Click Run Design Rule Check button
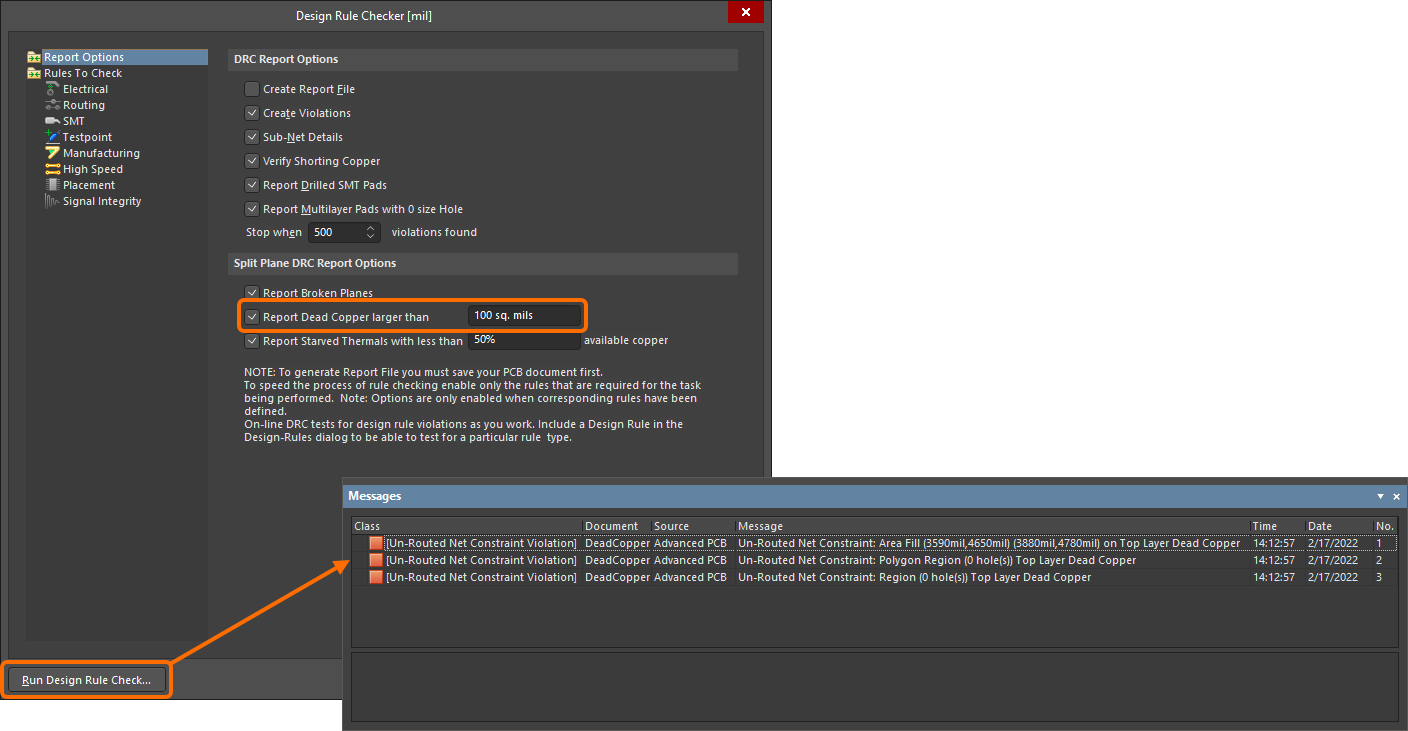 tap(86, 680)
